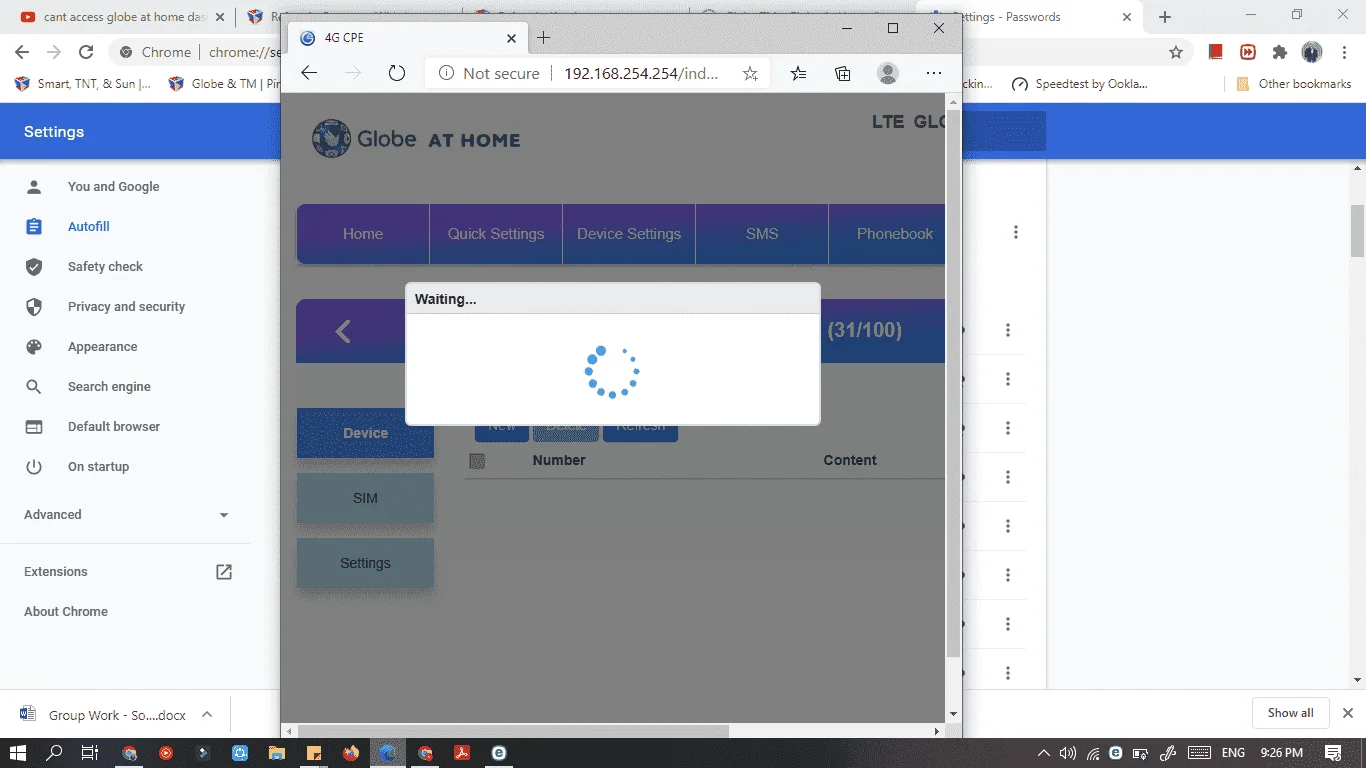Open the Autofill settings section
Image resolution: width=1366 pixels, height=768 pixels.
88,227
